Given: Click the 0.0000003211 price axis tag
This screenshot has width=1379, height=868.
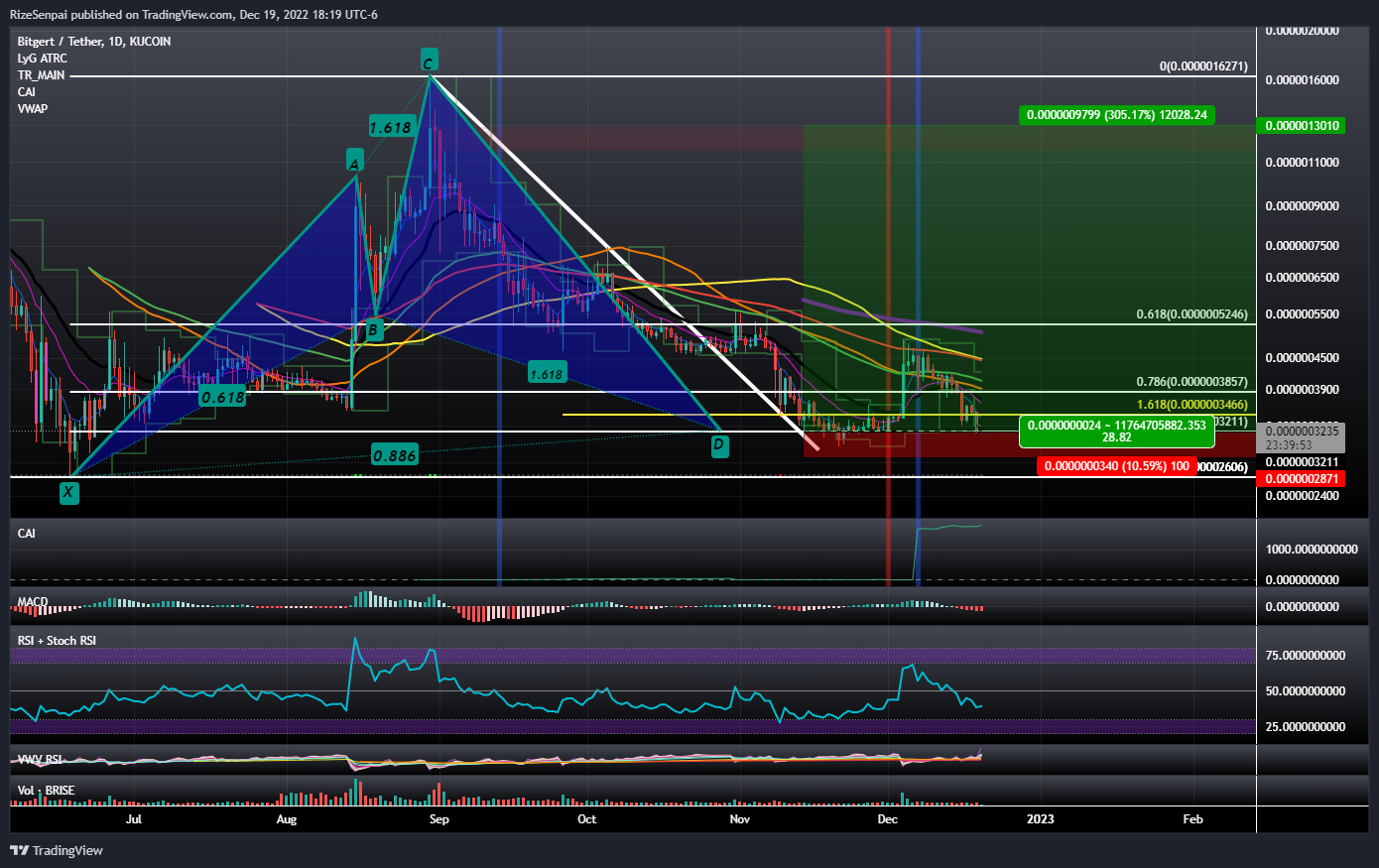Looking at the screenshot, I should (x=1302, y=462).
